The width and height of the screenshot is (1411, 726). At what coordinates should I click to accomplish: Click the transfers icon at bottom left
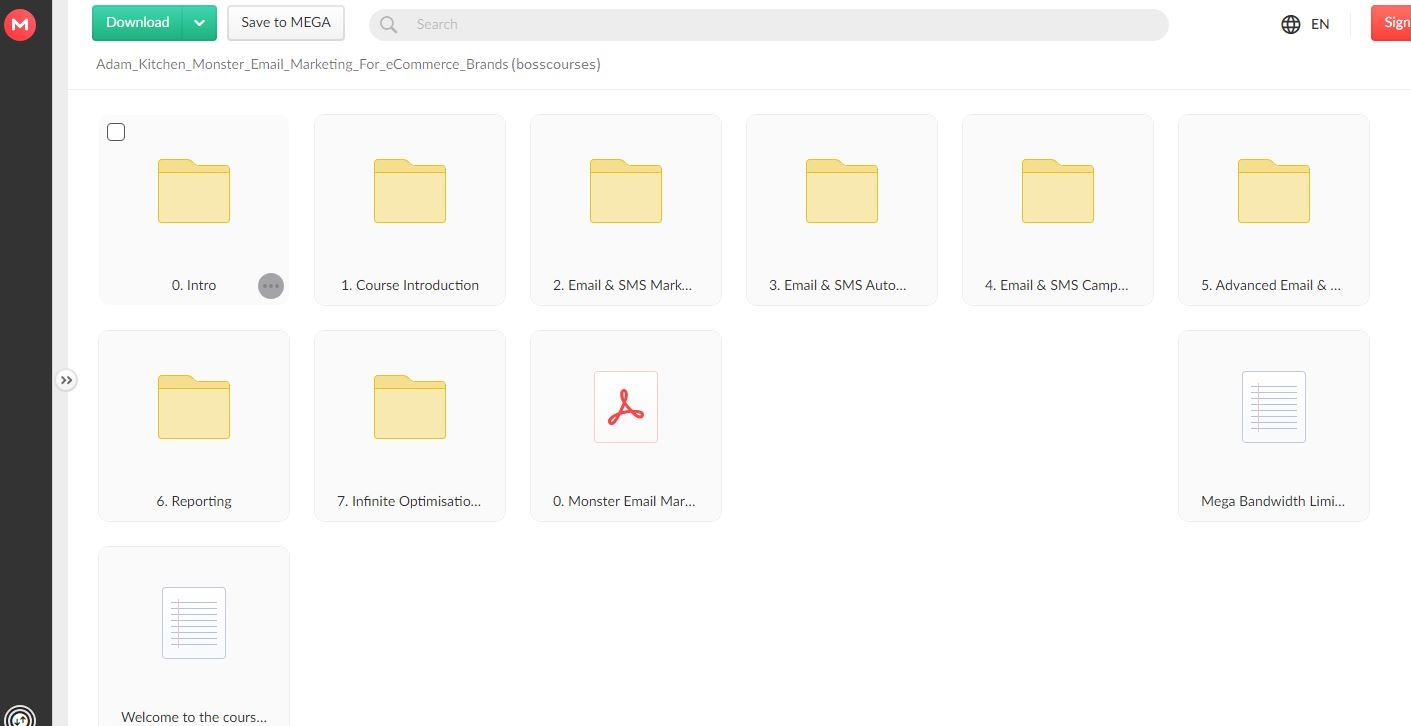coord(20,716)
